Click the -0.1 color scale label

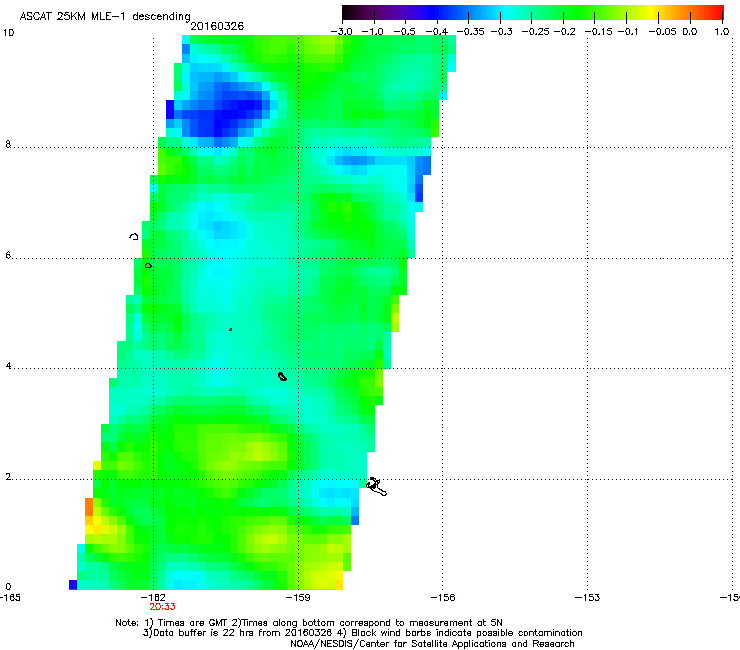click(628, 32)
